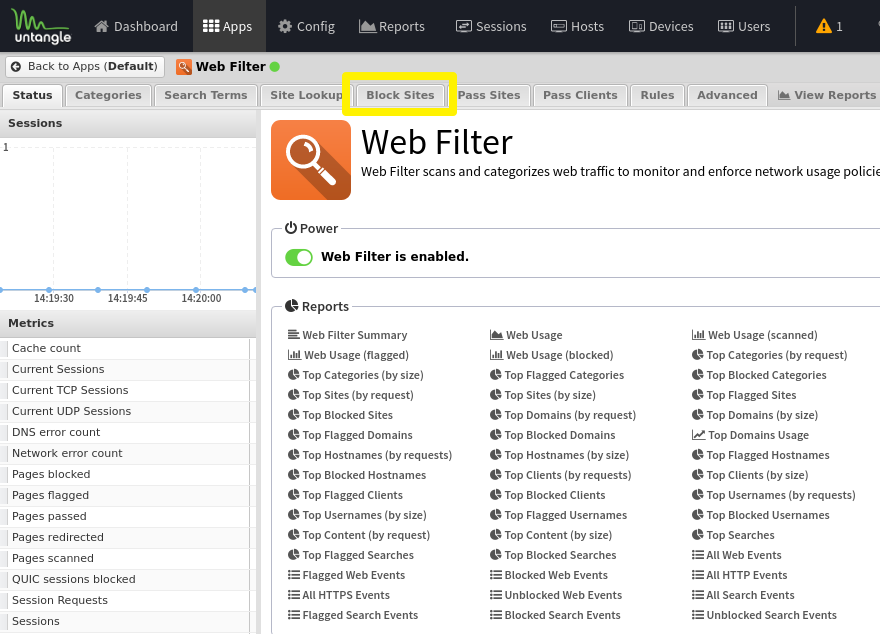Open the Apps section
Viewport: 880px width, 634px height.
227,26
